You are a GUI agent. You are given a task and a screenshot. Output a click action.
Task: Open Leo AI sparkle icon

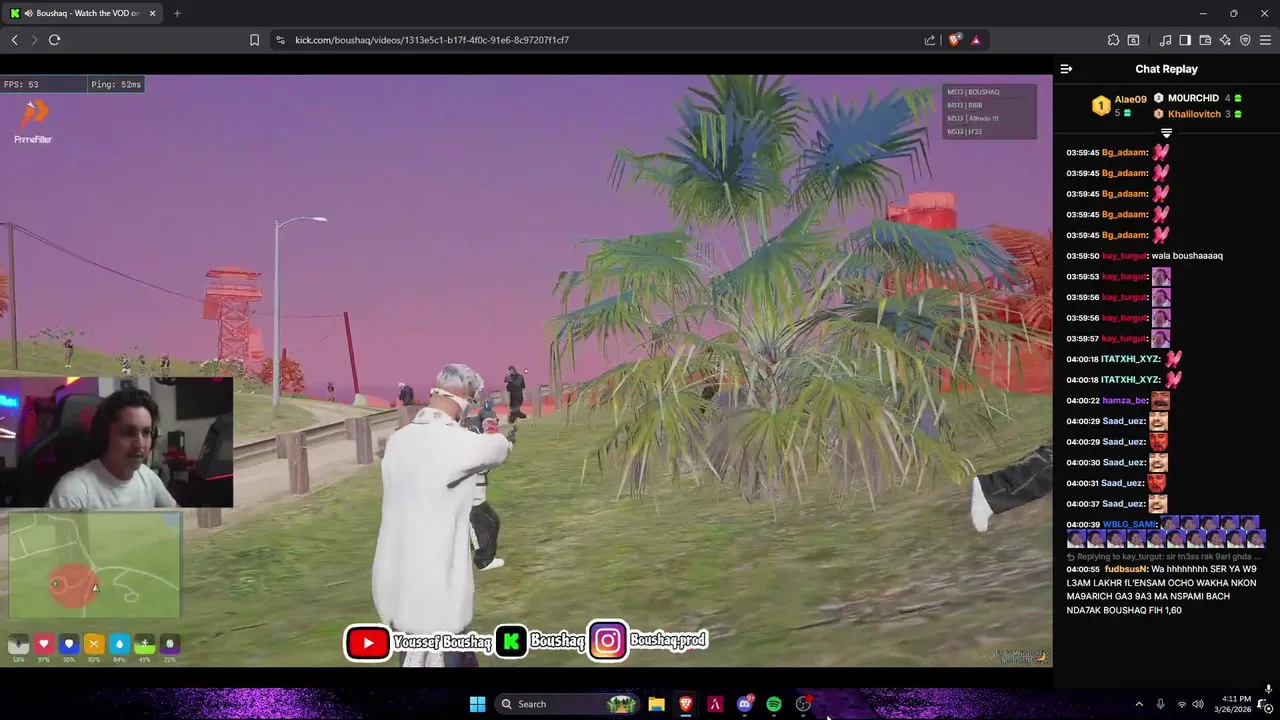[x=1225, y=40]
